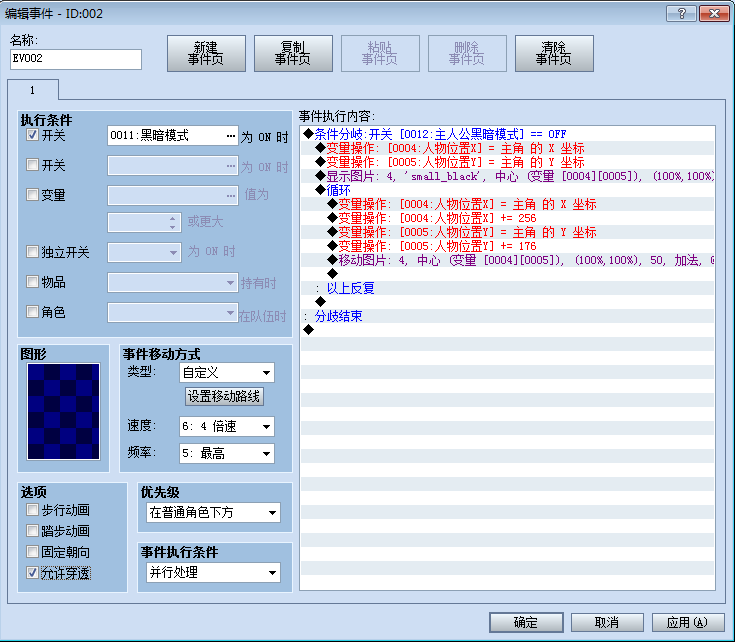The image size is (735, 642).
Task: Click 新建事件页 button
Action: [206, 53]
